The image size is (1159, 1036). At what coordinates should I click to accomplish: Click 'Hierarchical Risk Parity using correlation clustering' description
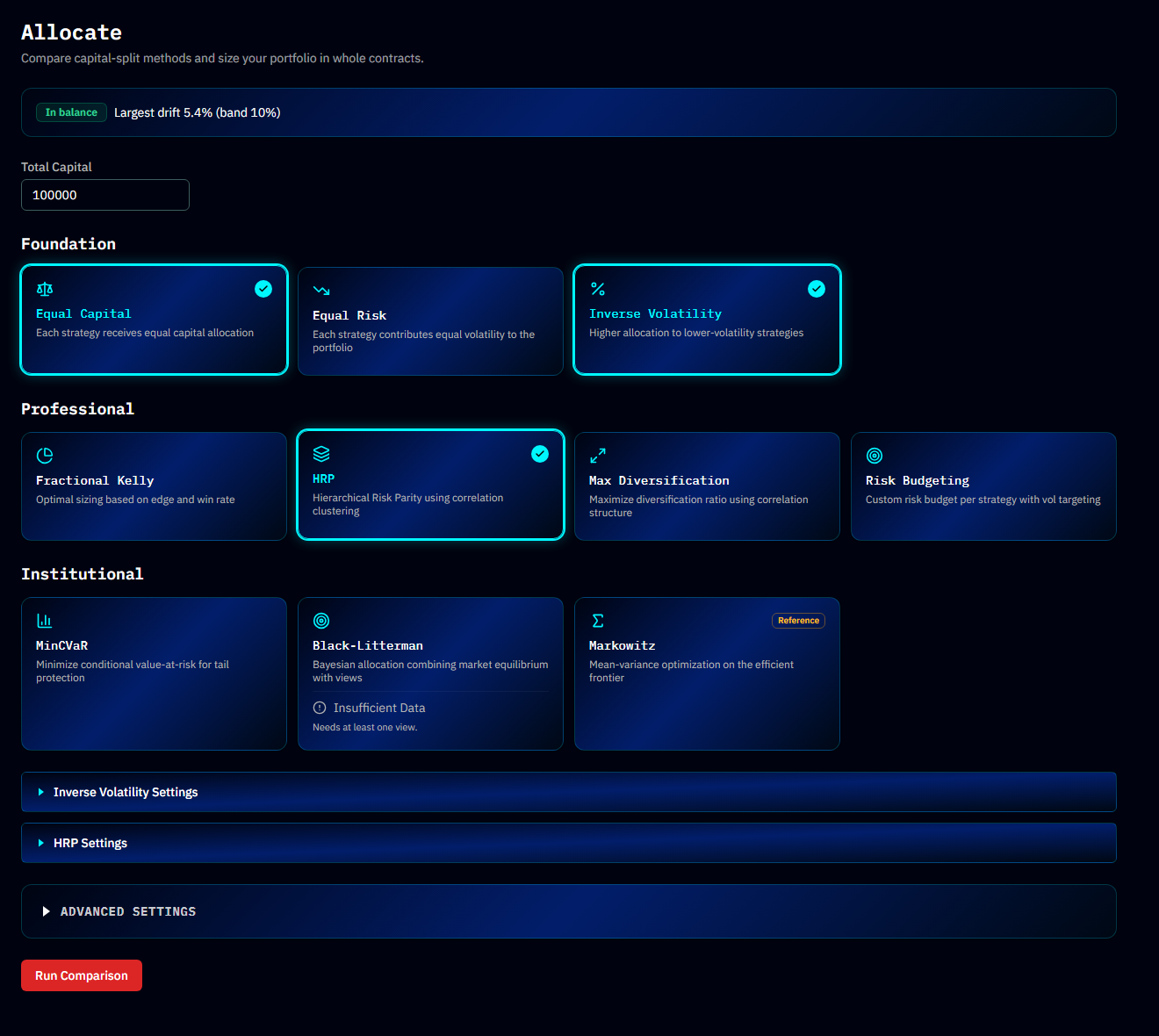[408, 504]
